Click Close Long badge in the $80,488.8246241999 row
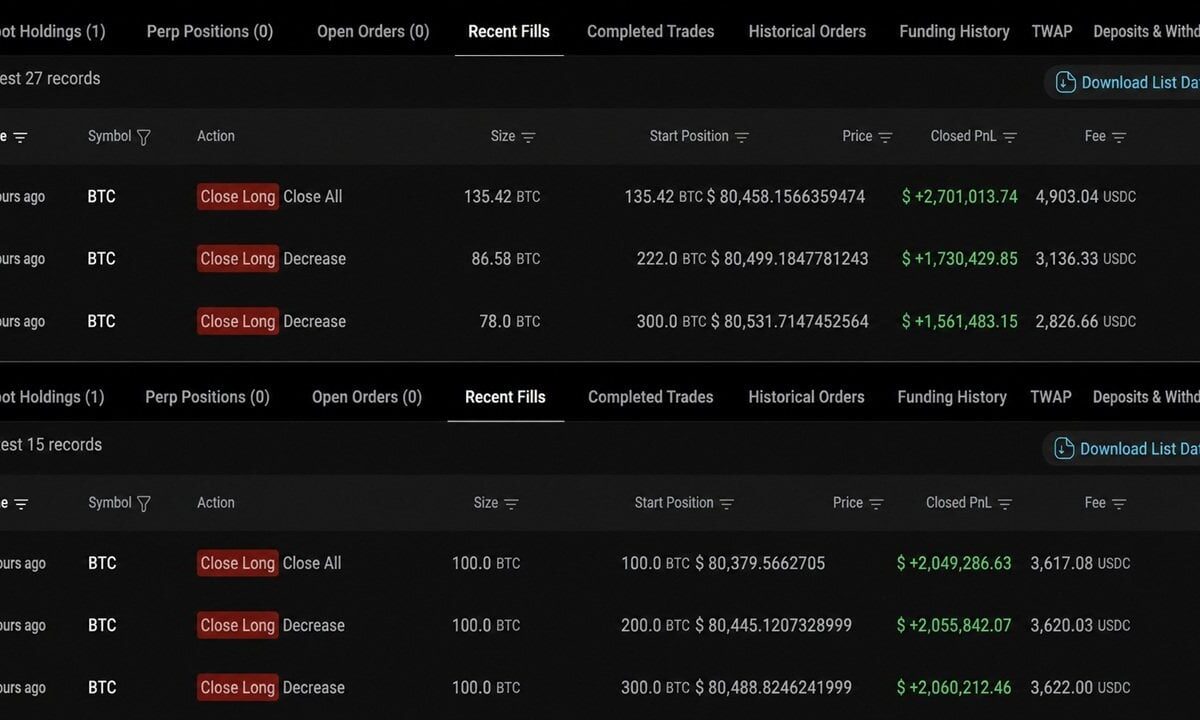The width and height of the screenshot is (1200, 720). 238,688
